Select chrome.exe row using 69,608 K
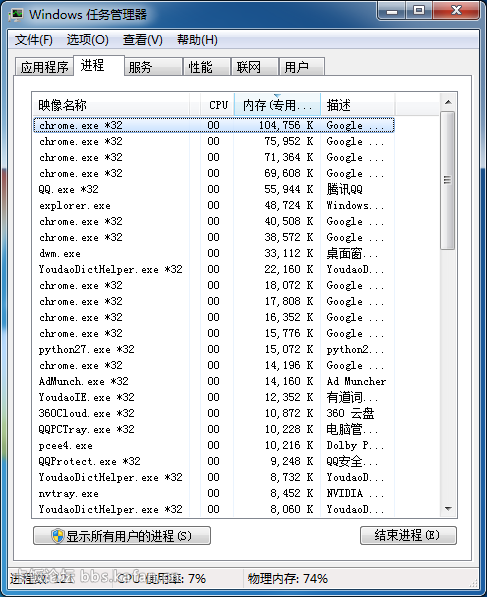This screenshot has height=597, width=487. click(214, 173)
